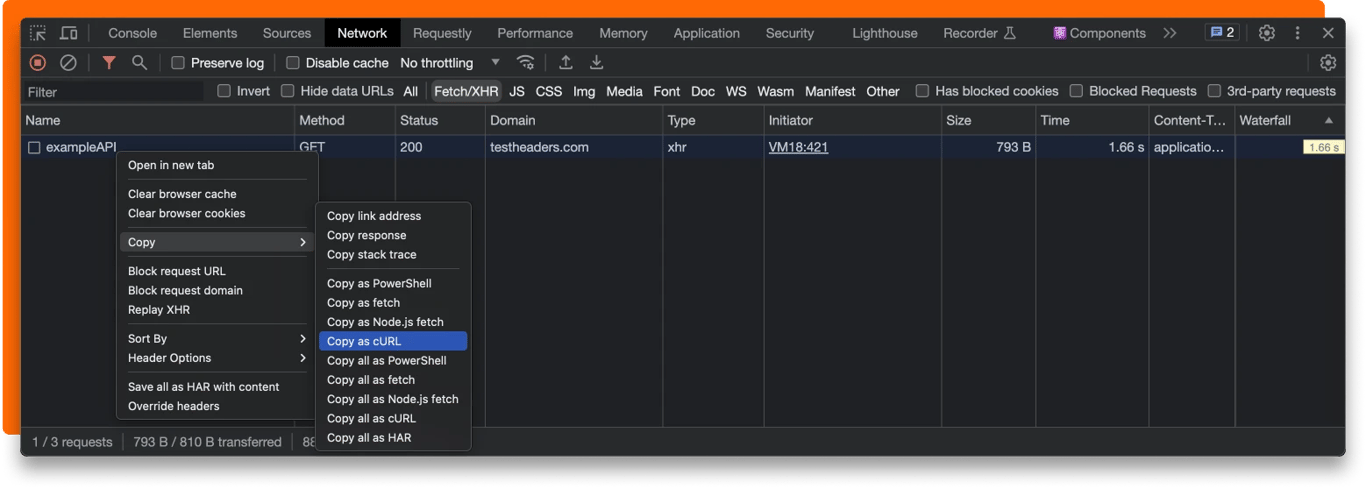Screen dimensions: 1366x489
Task: Open DevTools settings gear icon
Action: coord(1267,33)
